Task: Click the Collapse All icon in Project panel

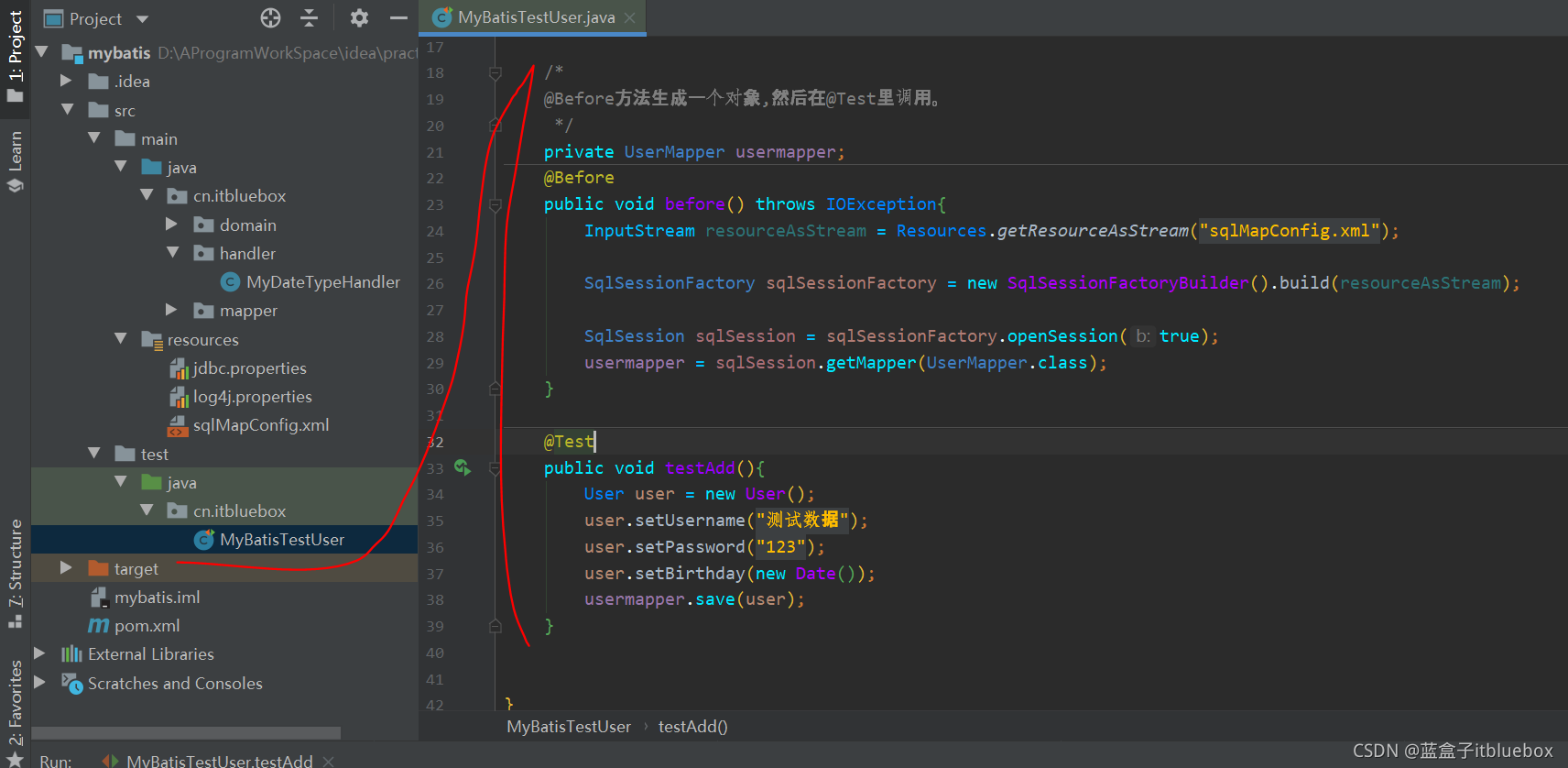Action: click(310, 17)
